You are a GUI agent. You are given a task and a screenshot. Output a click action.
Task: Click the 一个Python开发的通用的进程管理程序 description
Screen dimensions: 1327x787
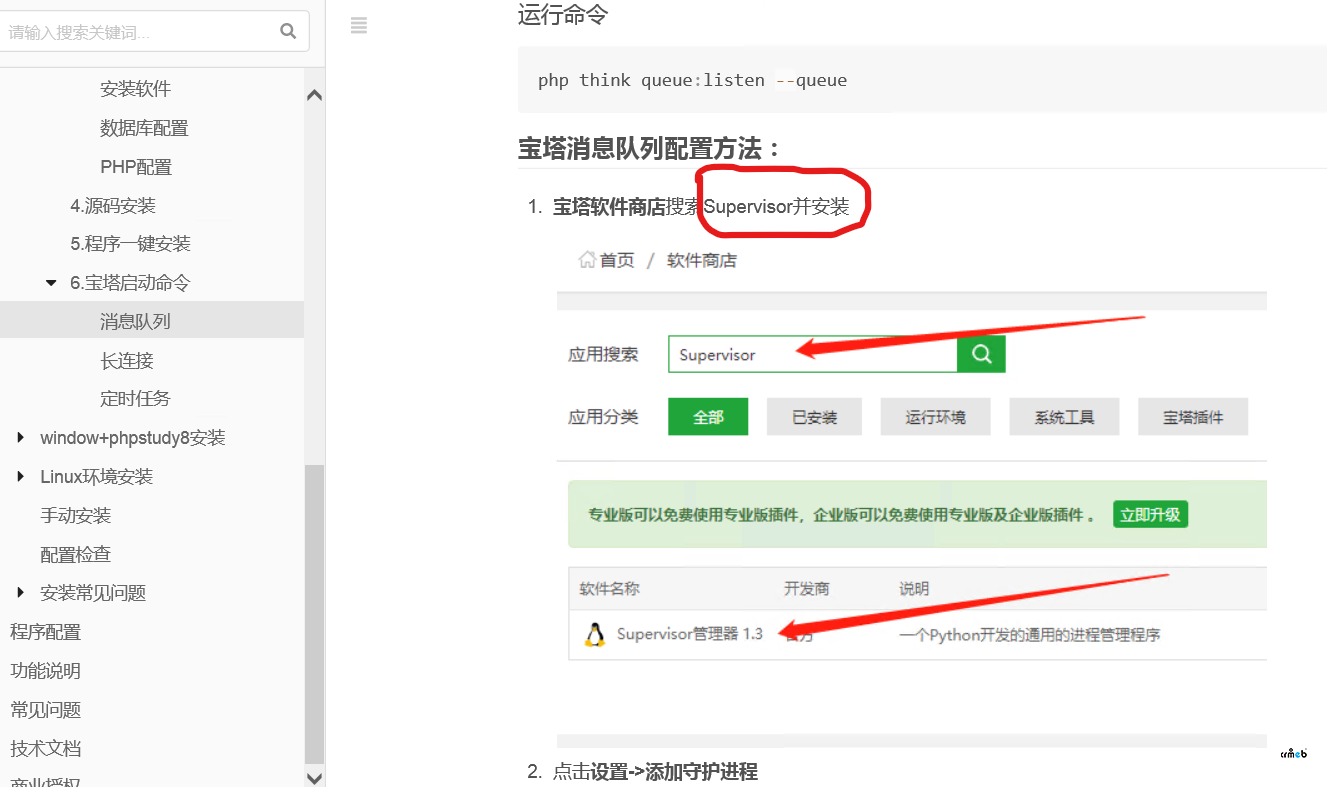click(1029, 634)
